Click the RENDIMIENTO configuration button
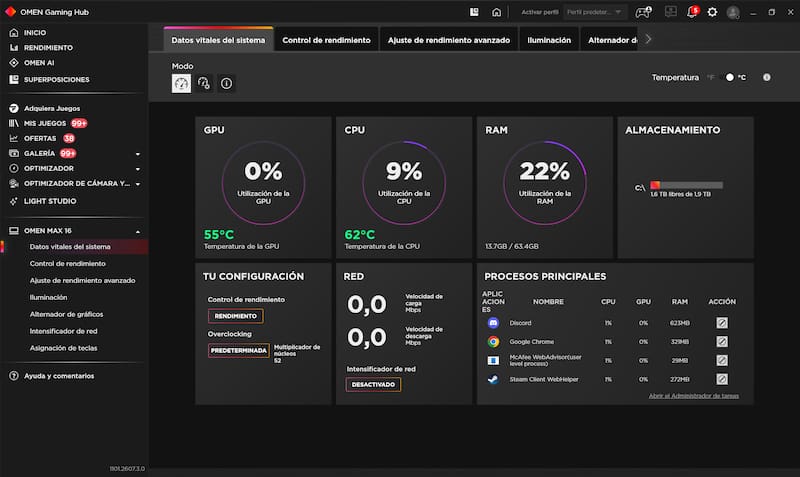 [236, 316]
